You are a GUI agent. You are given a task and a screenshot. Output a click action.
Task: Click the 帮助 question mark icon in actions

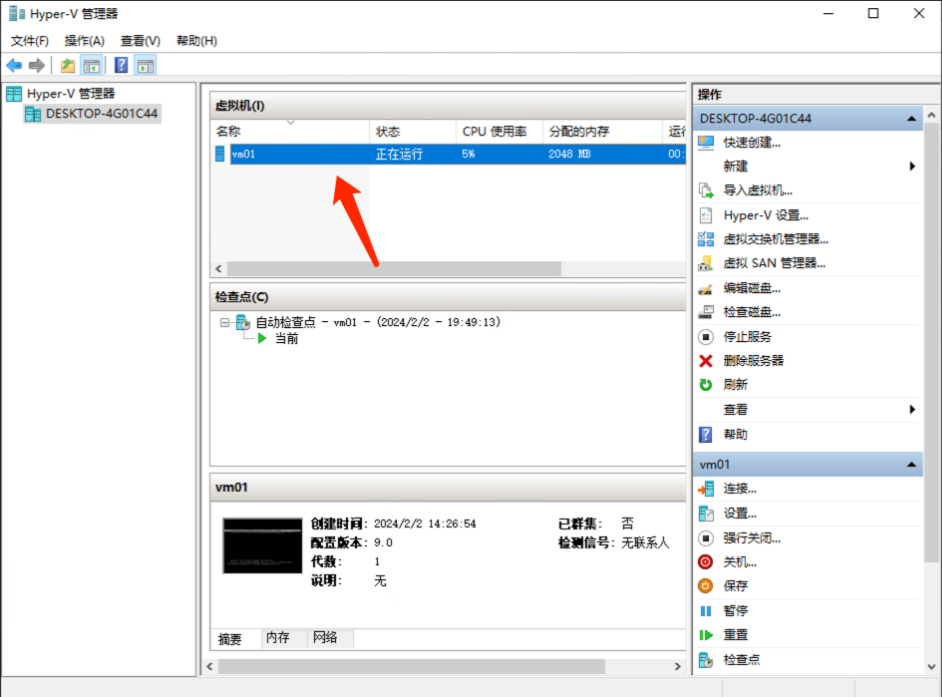click(706, 434)
